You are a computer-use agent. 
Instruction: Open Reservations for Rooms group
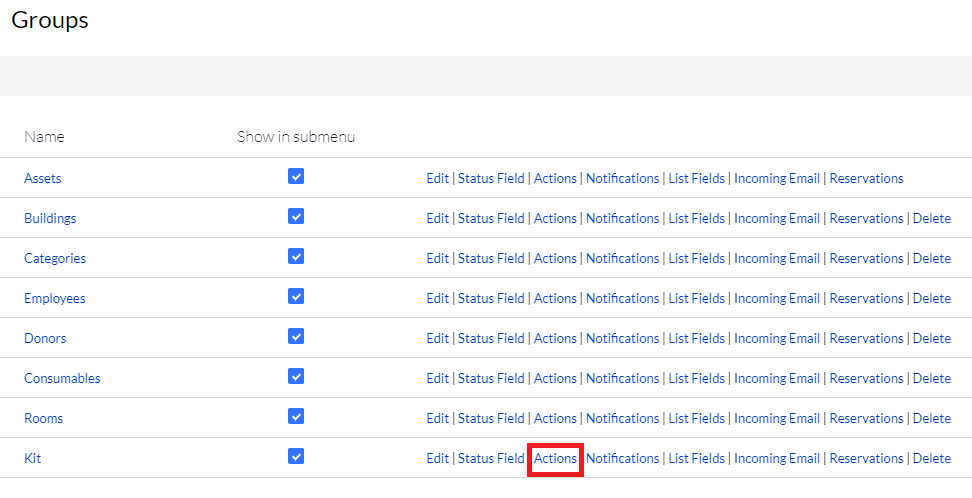coord(866,418)
